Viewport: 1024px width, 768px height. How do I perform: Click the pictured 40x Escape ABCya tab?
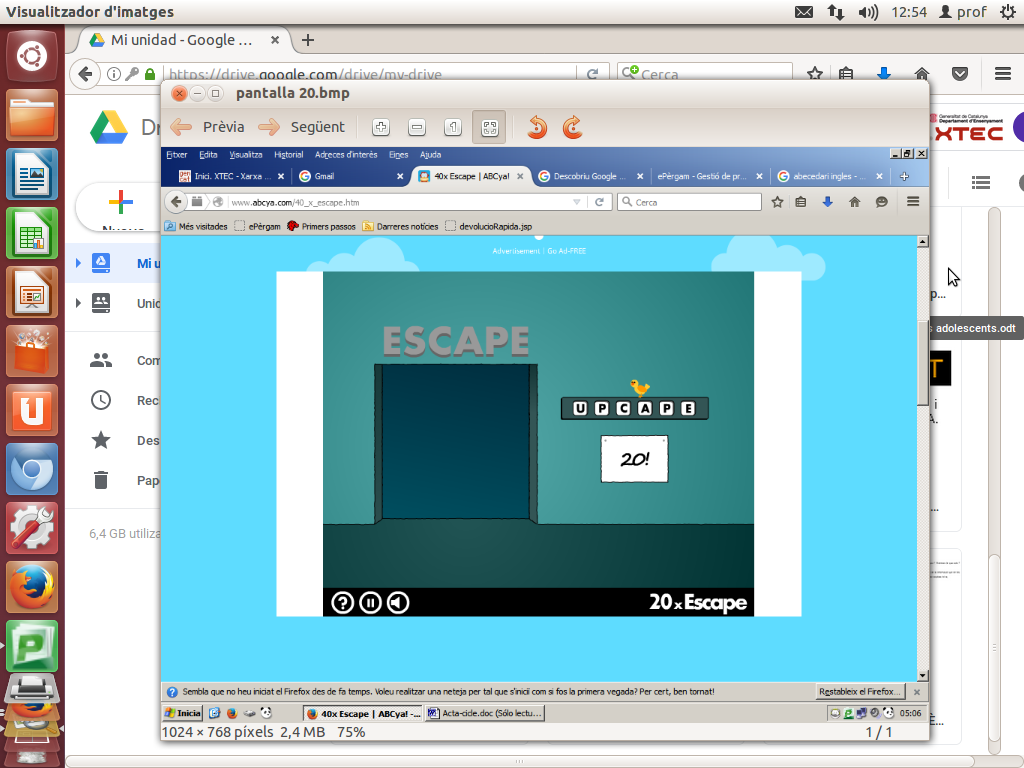pyautogui.click(x=472, y=176)
